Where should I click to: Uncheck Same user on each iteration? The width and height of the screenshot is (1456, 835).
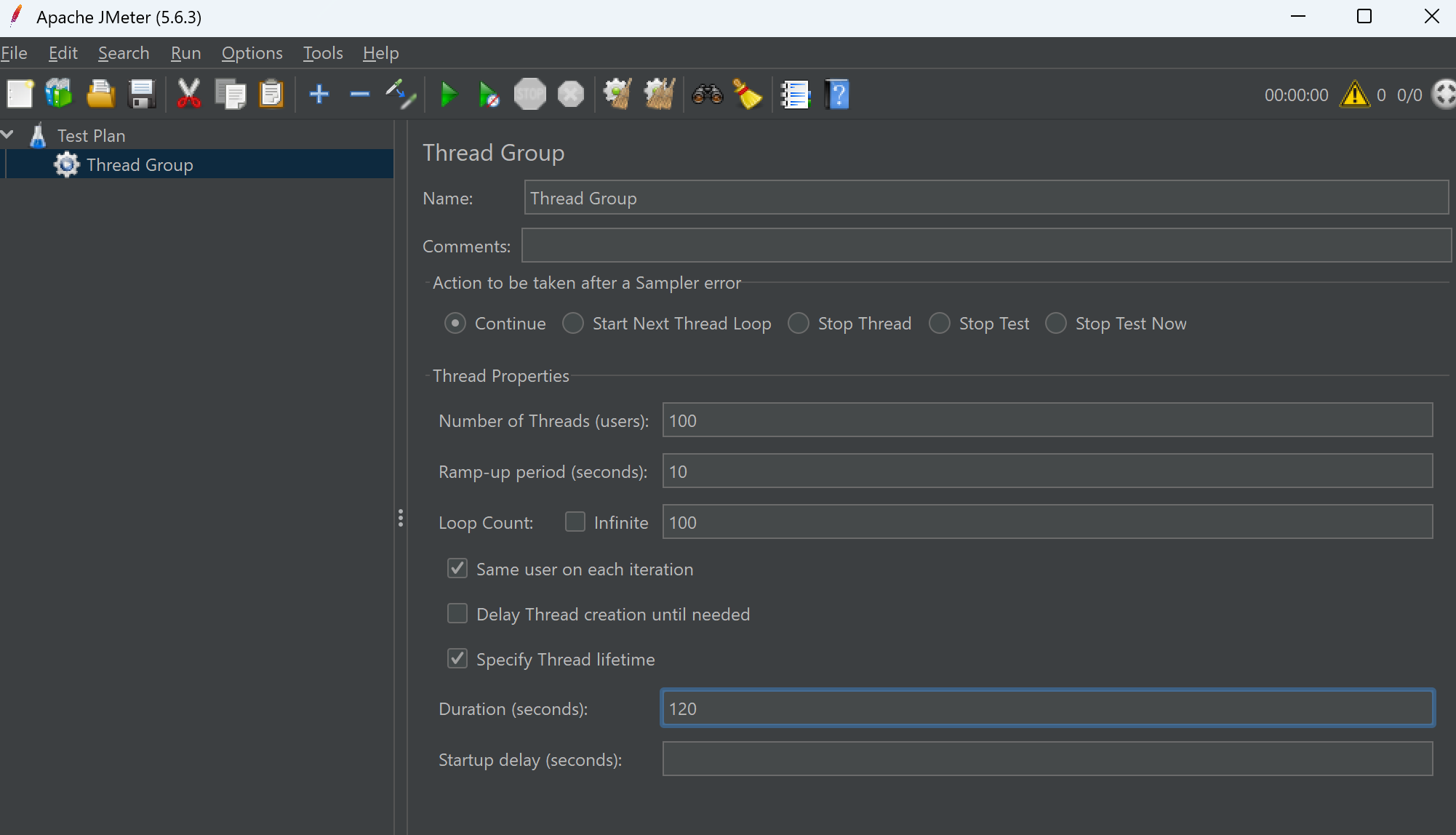pos(457,569)
